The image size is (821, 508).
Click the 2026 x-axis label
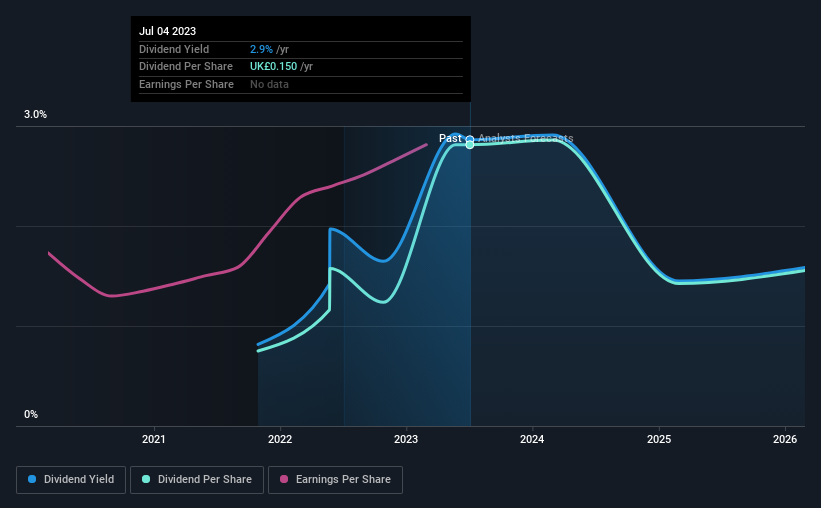(785, 439)
